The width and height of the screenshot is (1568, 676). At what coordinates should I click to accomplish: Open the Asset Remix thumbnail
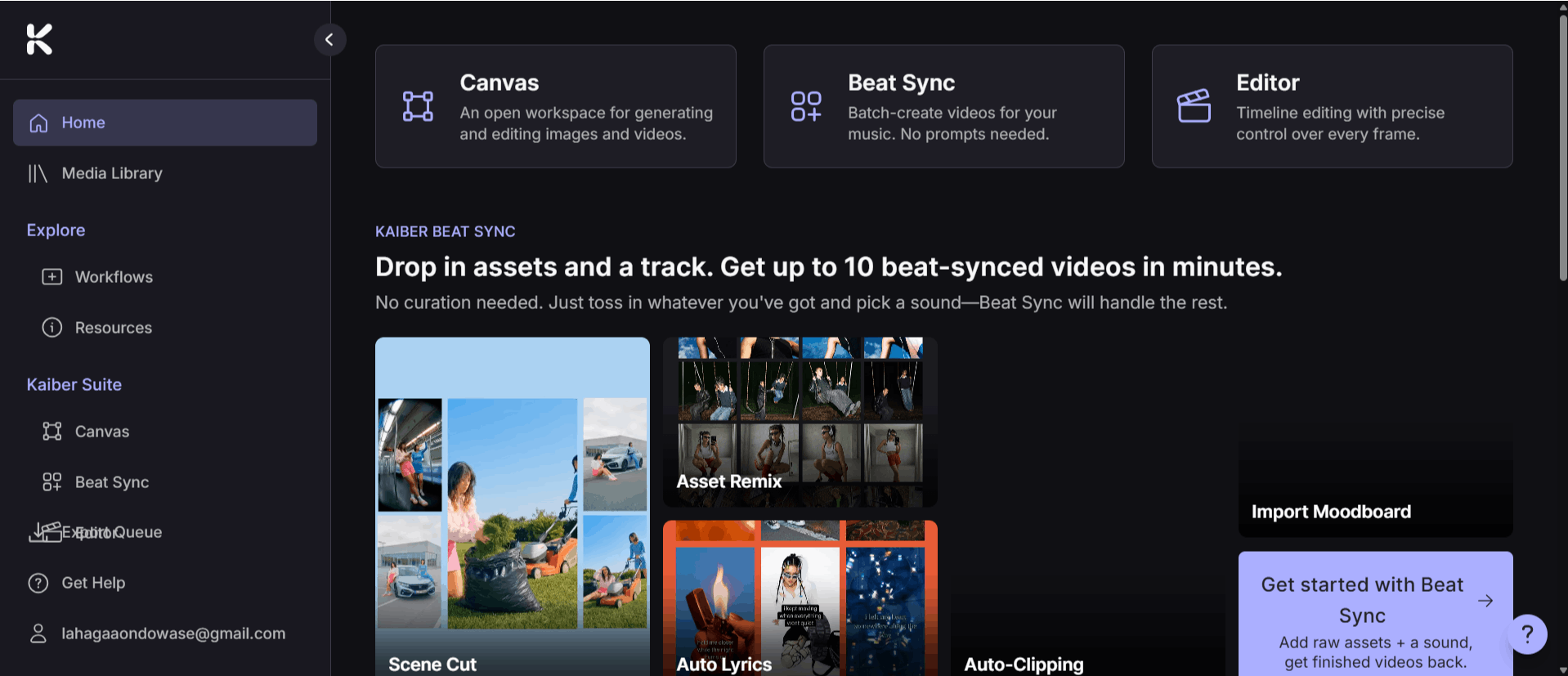(800, 423)
